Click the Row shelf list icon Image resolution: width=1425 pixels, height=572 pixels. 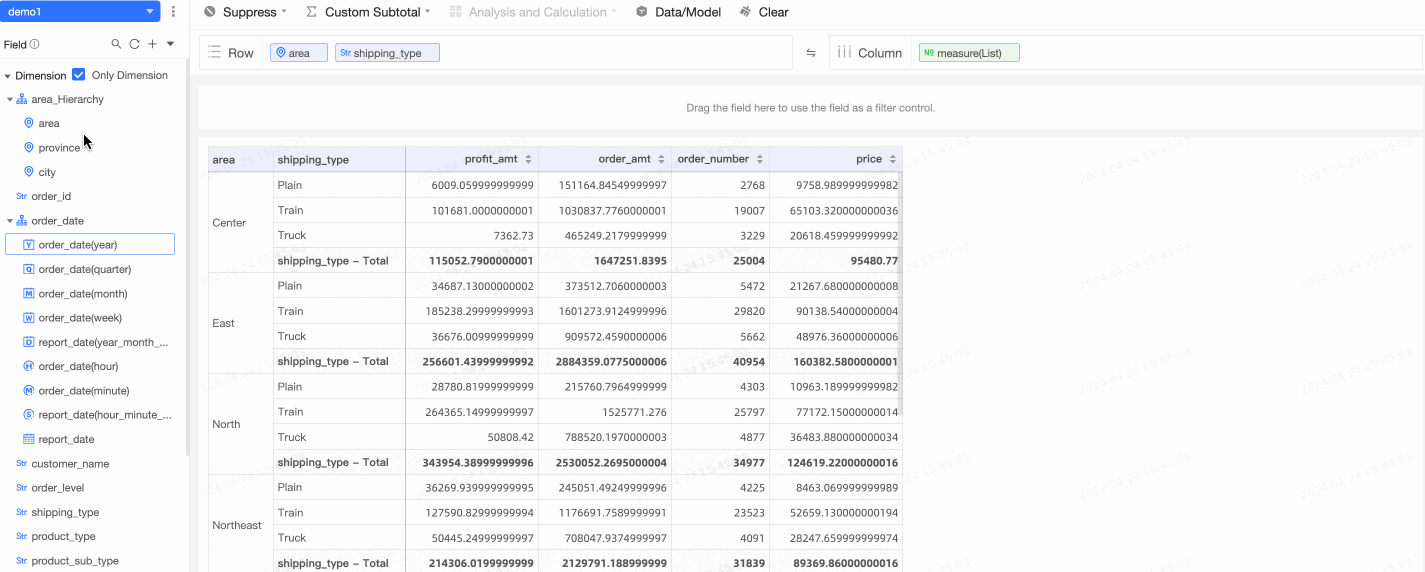pos(214,52)
